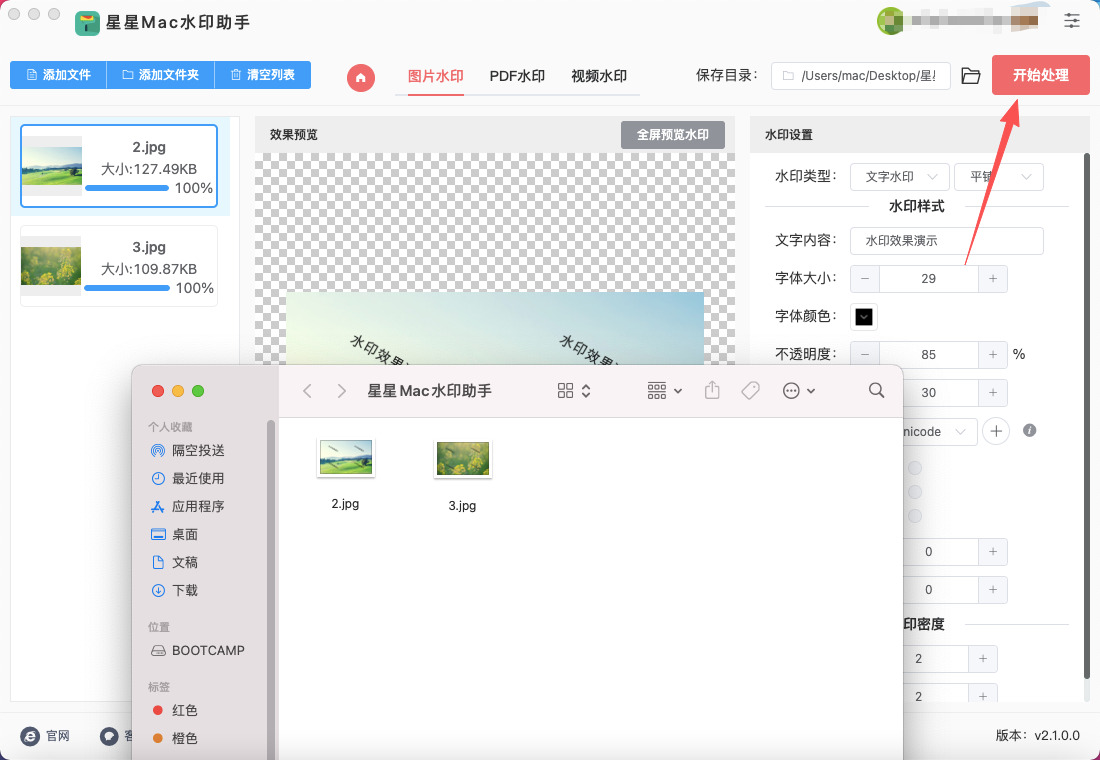Click the 全屏预览水印 button
The image size is (1100, 760).
tap(672, 135)
